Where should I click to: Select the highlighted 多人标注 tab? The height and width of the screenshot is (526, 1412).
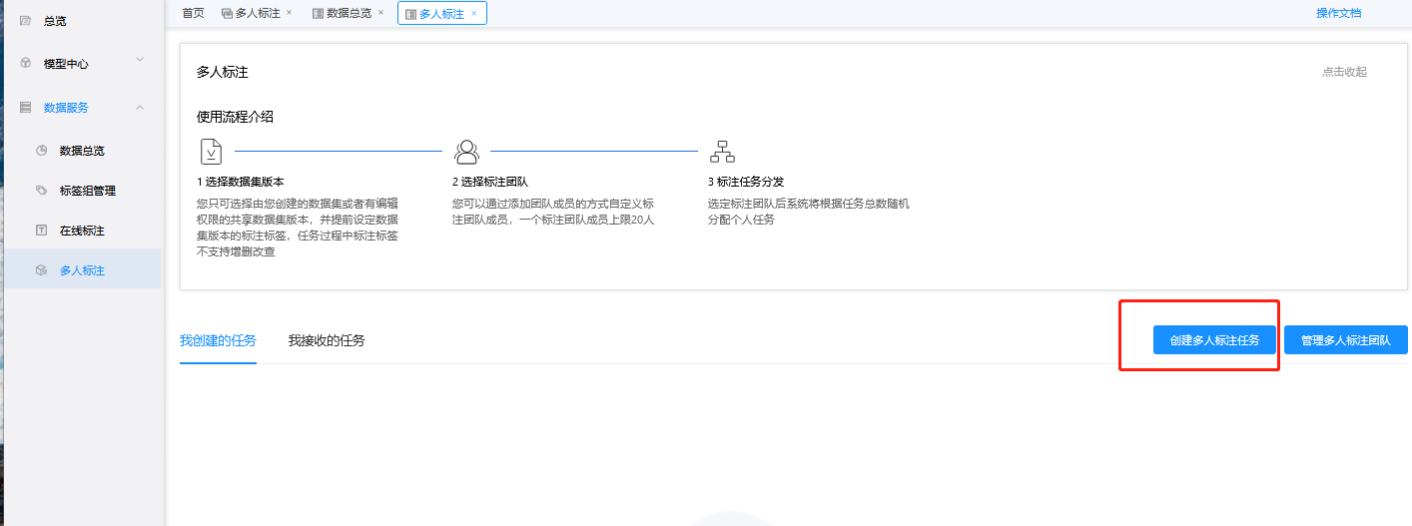(442, 14)
